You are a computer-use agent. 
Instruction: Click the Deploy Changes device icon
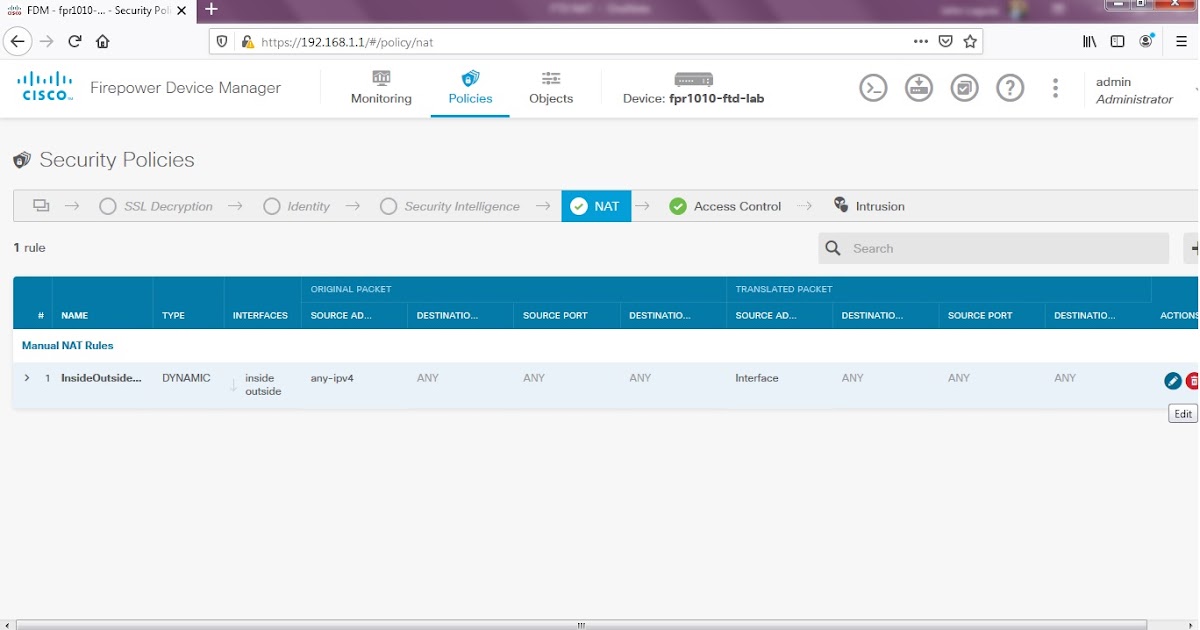click(919, 88)
